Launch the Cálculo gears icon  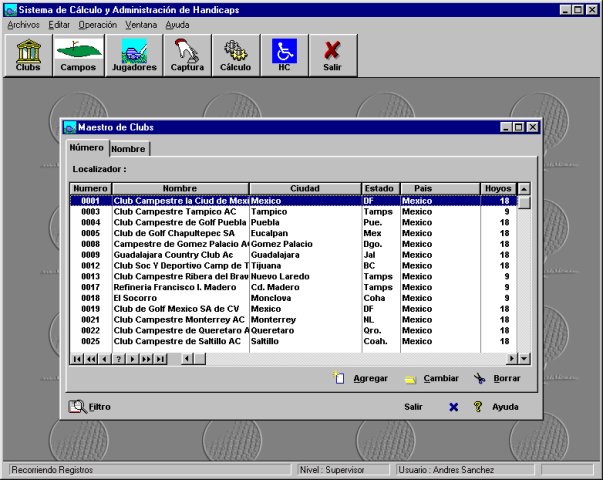pyautogui.click(x=235, y=54)
